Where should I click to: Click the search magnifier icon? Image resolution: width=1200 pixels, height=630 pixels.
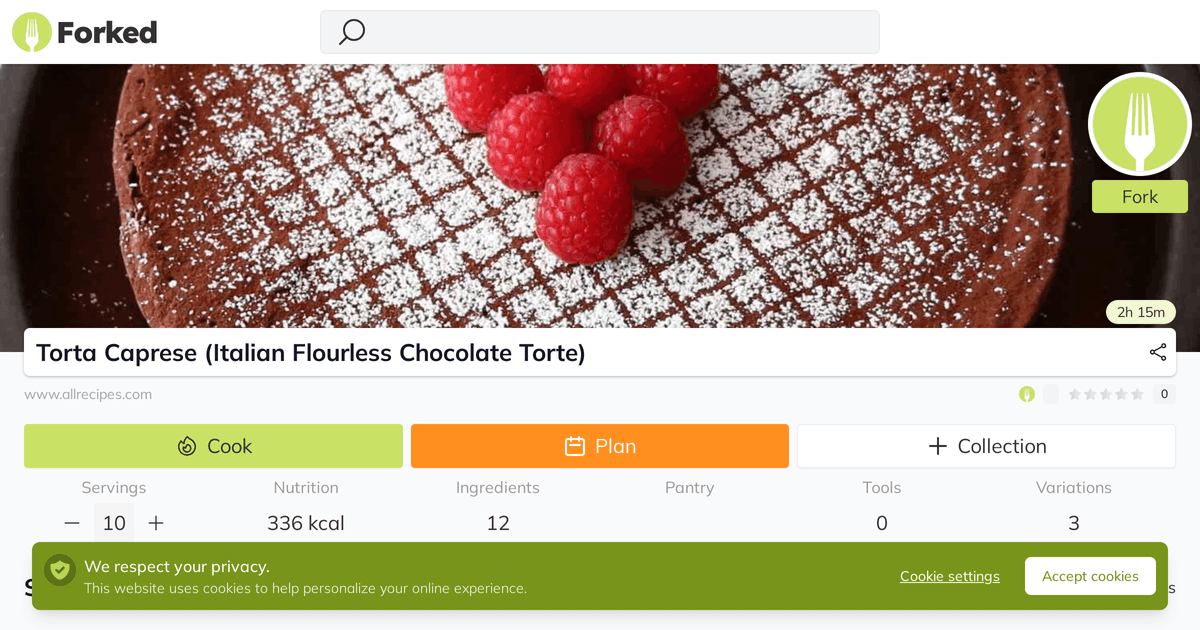[x=352, y=32]
